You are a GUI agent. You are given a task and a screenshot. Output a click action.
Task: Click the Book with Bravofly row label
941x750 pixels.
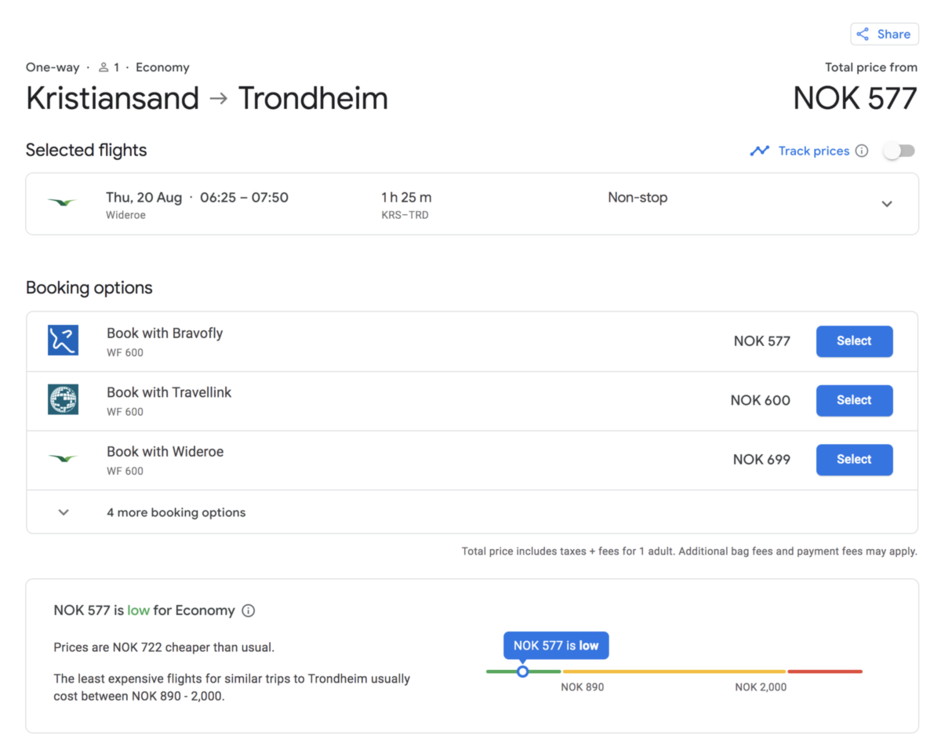tap(165, 333)
